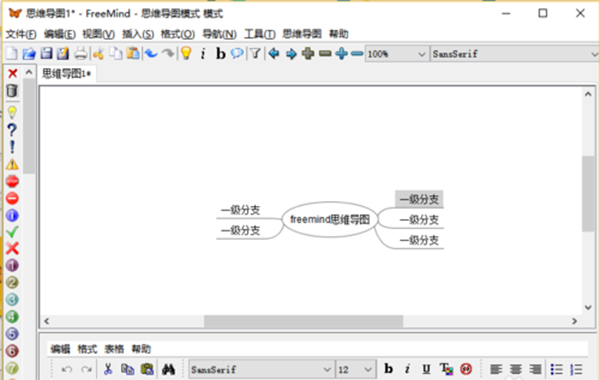Select the freemind思维导图 root node
The image size is (600, 380).
pos(330,219)
